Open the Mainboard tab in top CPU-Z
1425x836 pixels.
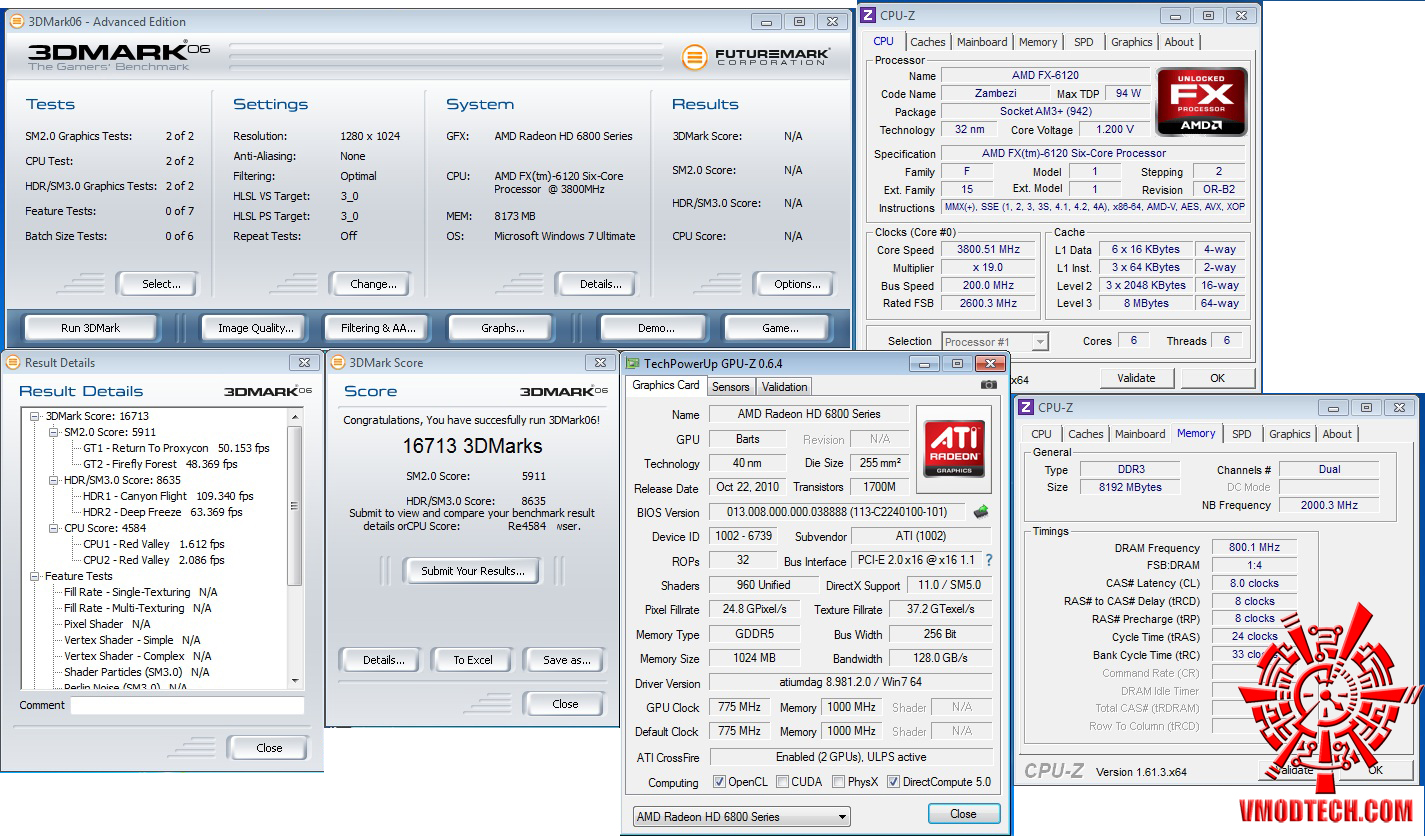point(981,42)
